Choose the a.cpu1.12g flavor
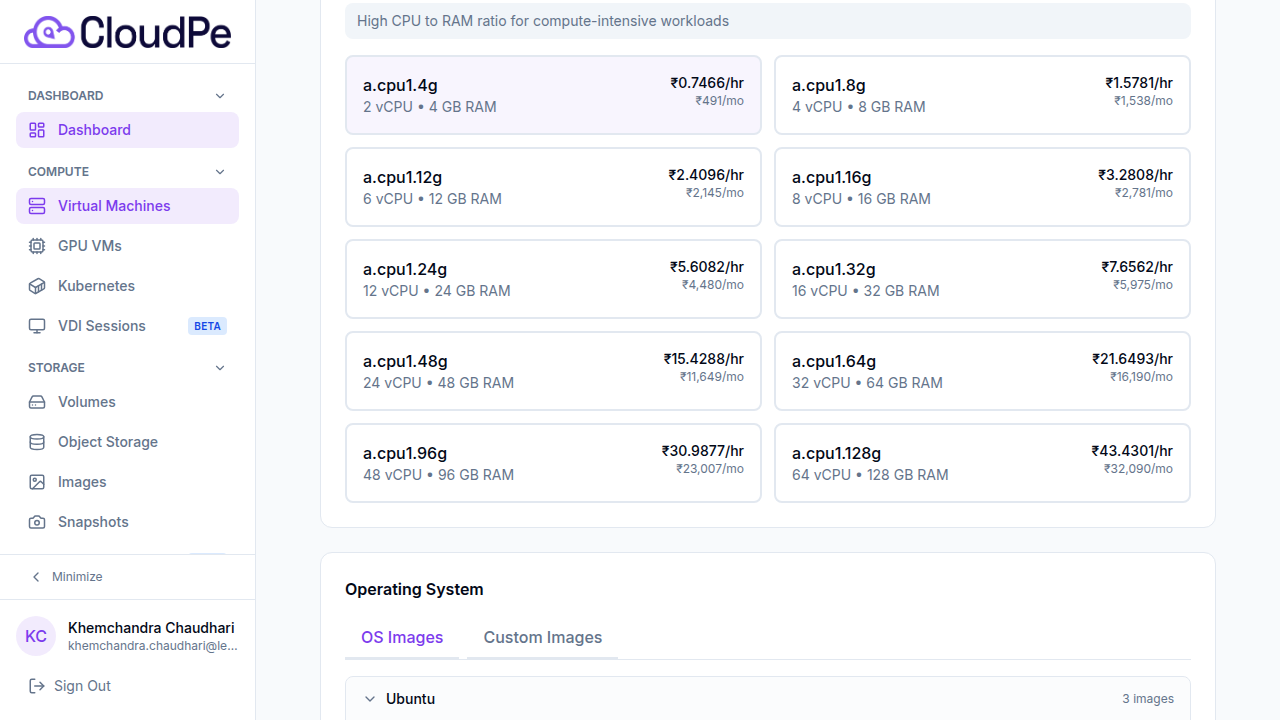Screen dimensions: 1280x720 [553, 187]
